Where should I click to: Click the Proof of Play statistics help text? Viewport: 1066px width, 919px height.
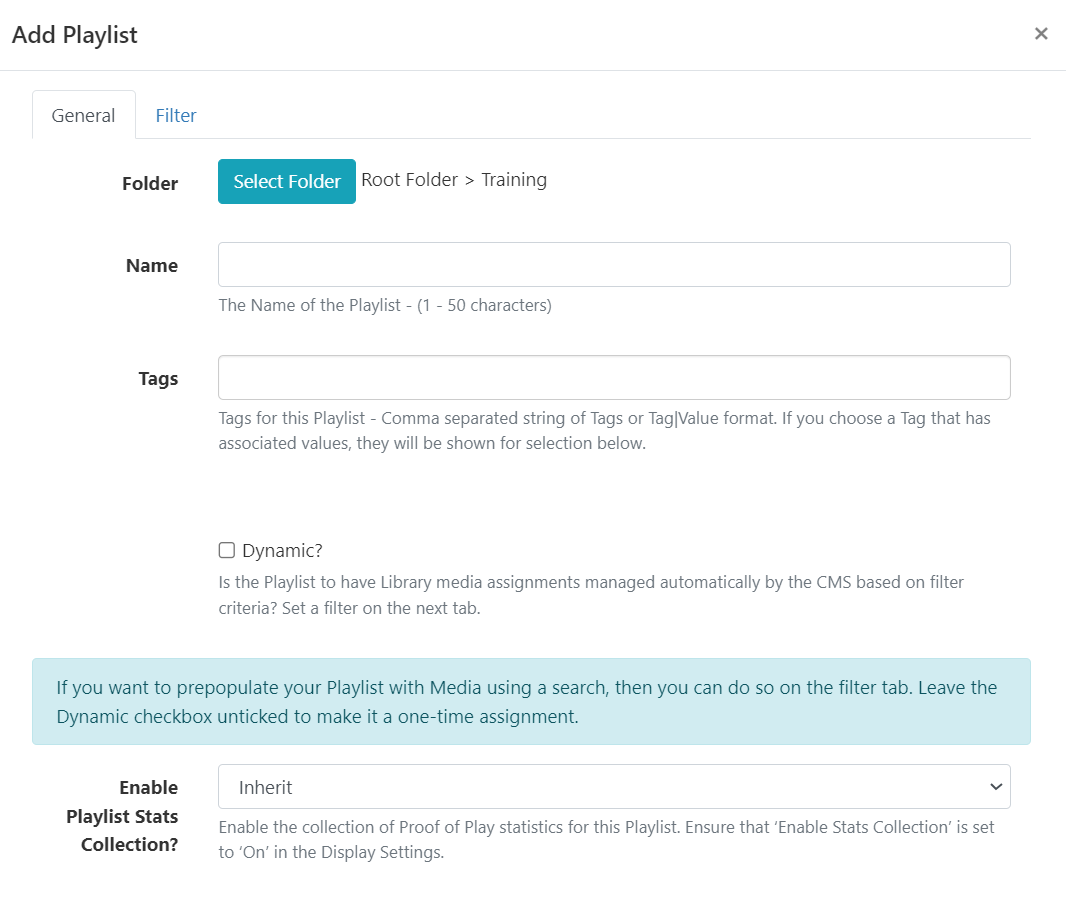tap(606, 840)
